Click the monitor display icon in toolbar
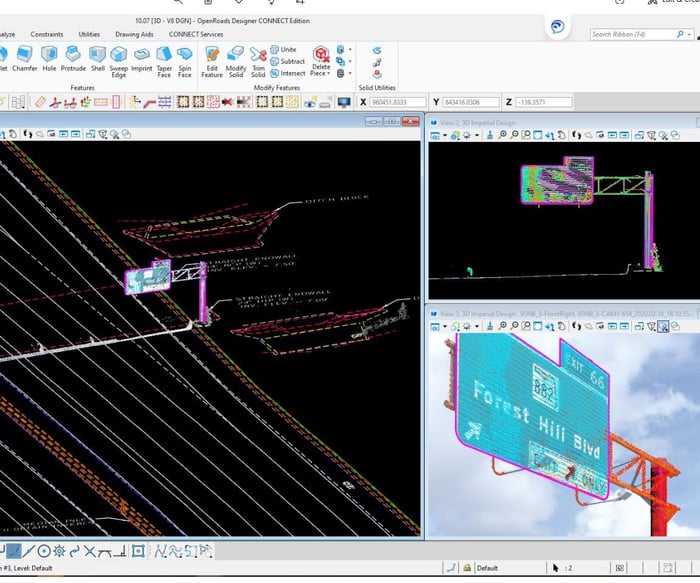 tap(344, 103)
